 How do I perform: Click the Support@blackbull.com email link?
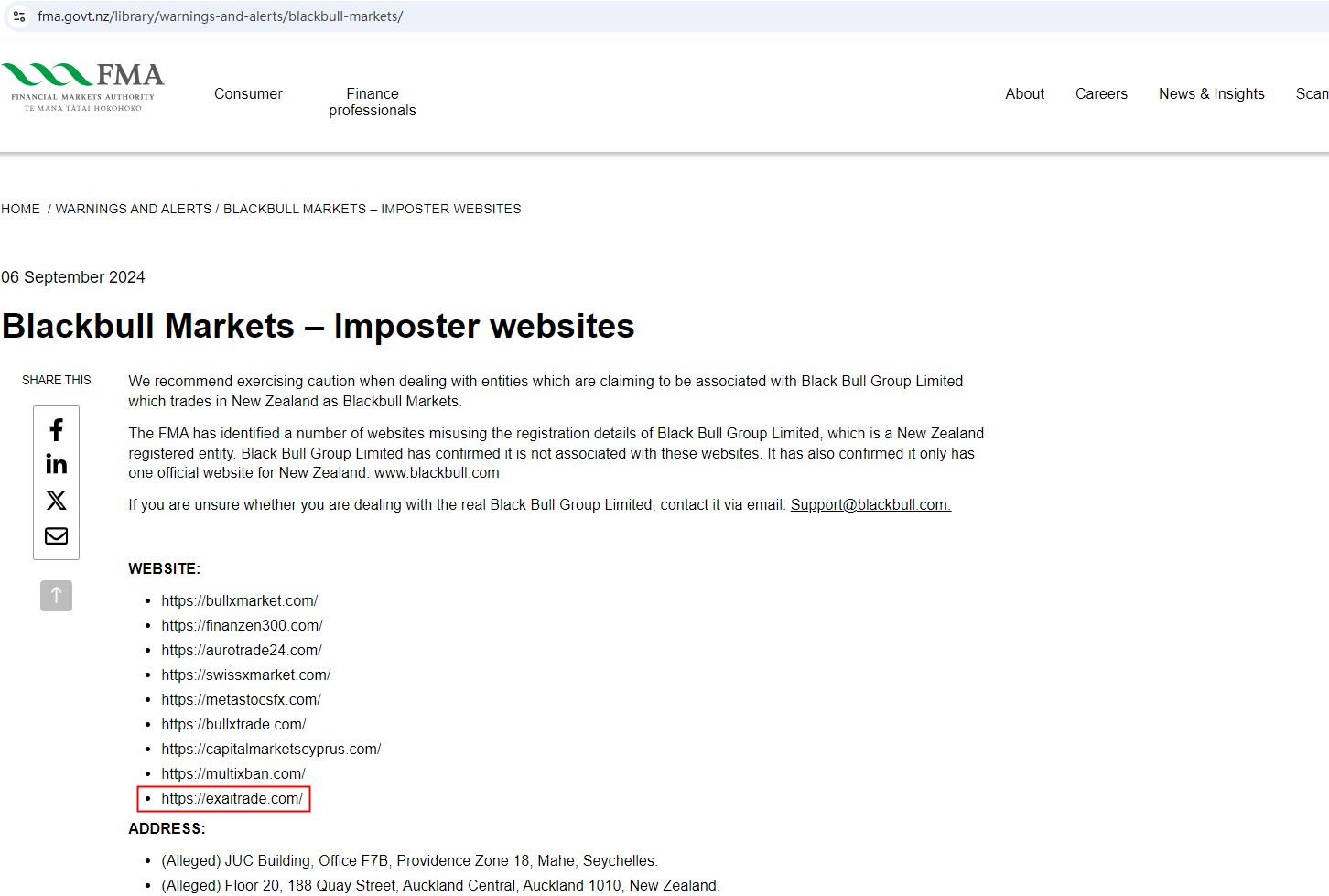[870, 504]
